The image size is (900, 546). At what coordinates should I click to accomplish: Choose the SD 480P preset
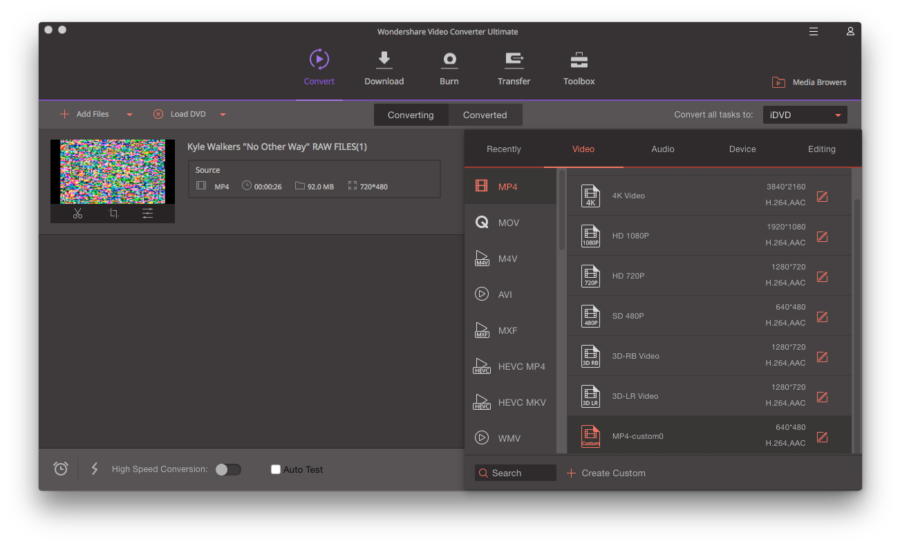tap(709, 316)
